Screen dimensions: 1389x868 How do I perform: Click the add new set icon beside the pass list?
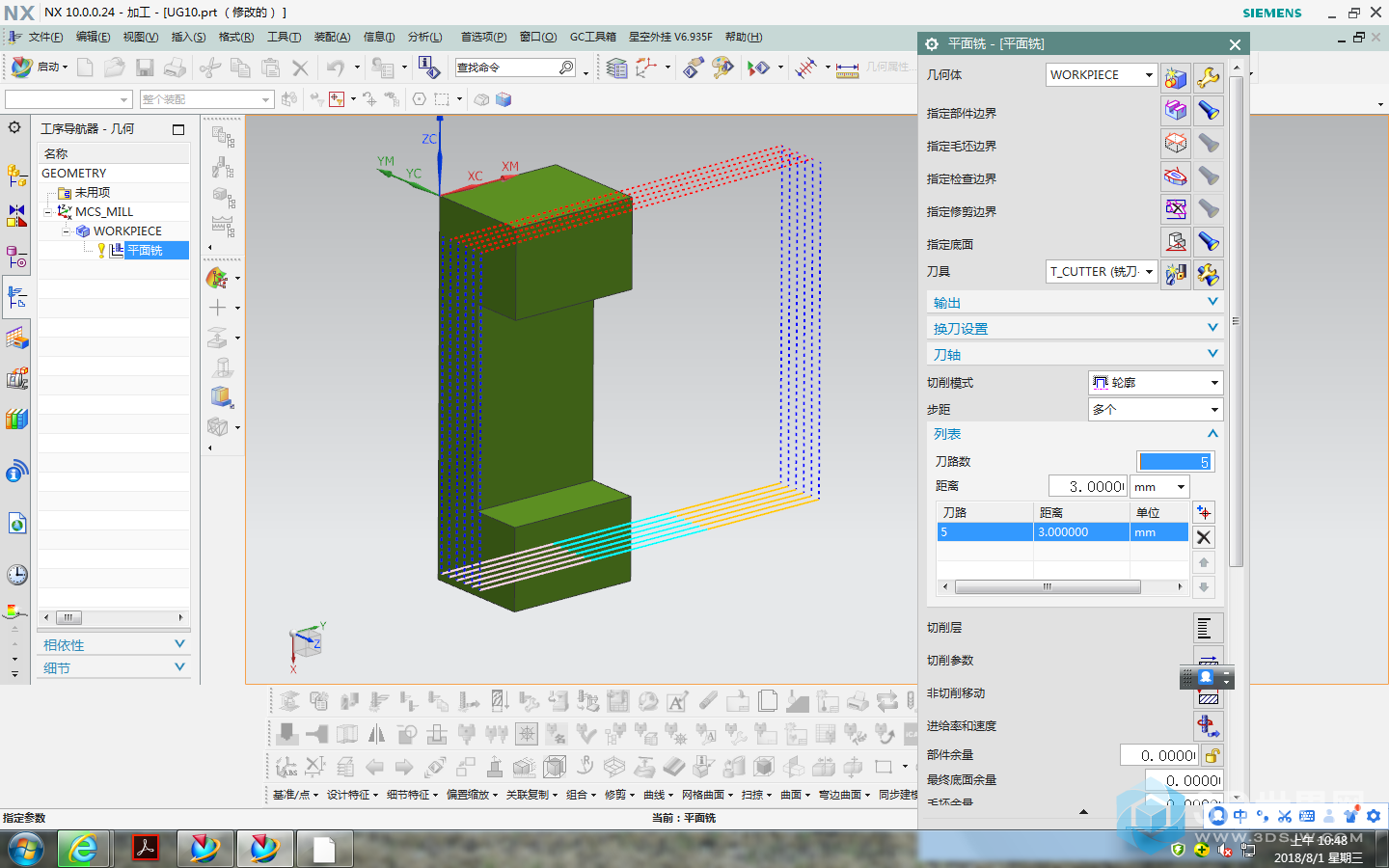click(x=1204, y=512)
